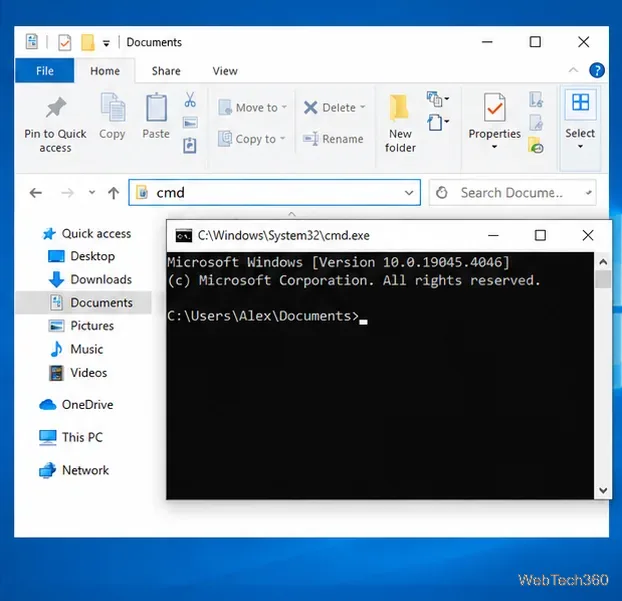This screenshot has height=601, width=622.
Task: Select Documents in navigation pane
Action: click(83, 303)
